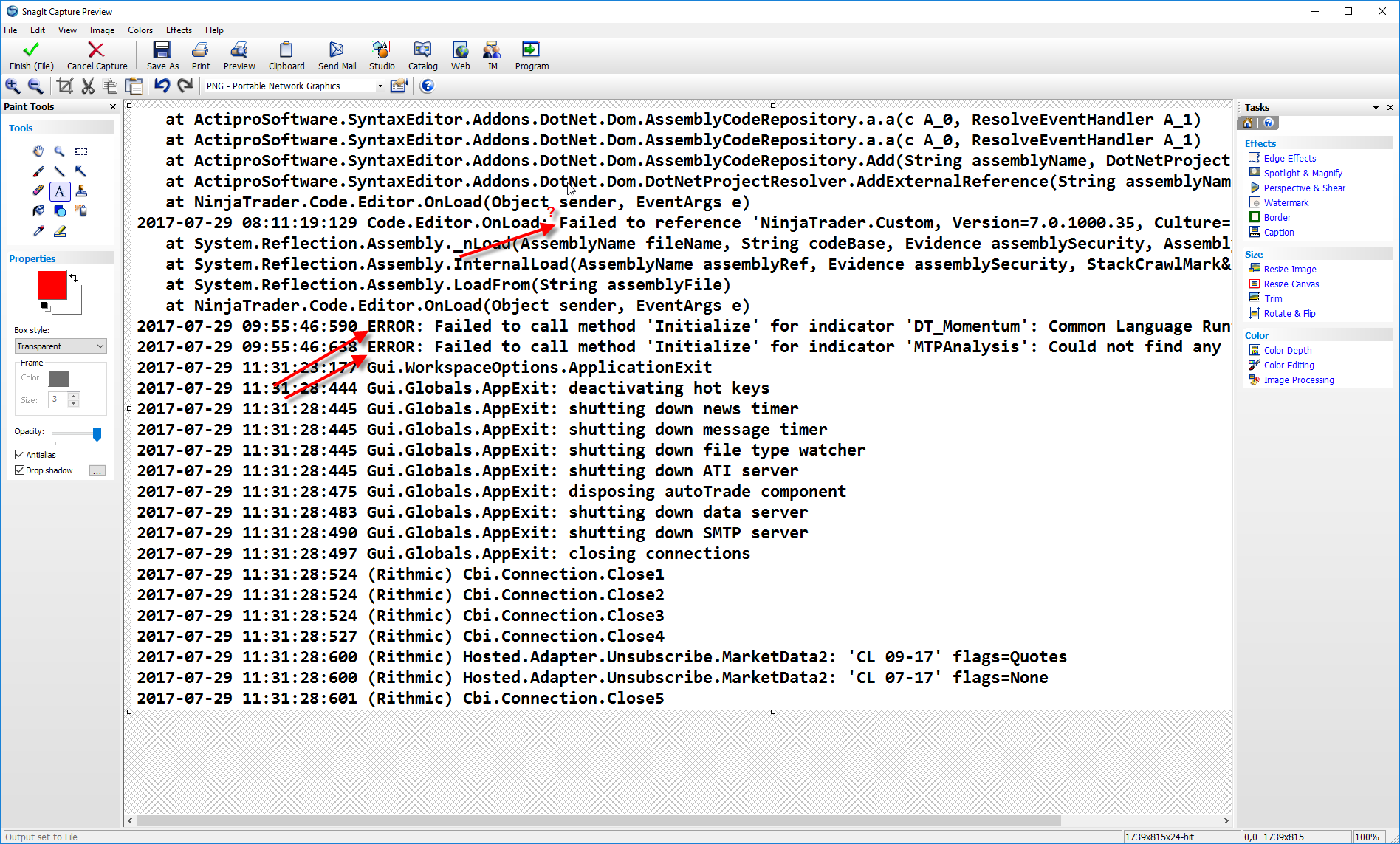This screenshot has height=844, width=1400.
Task: Click the swap foreground/background colors arrow
Action: click(73, 278)
